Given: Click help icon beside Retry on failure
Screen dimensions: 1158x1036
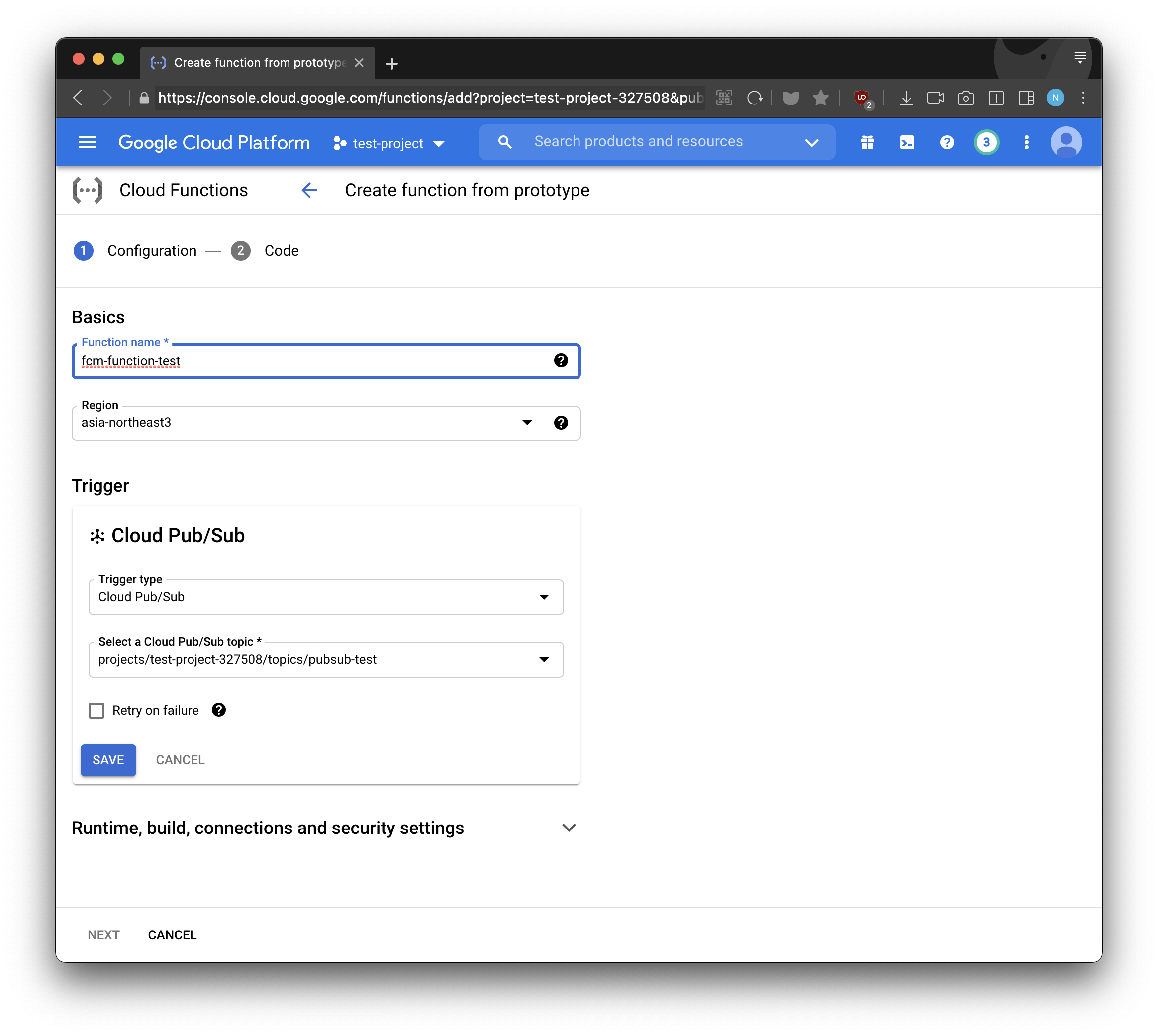Looking at the screenshot, I should click(218, 710).
